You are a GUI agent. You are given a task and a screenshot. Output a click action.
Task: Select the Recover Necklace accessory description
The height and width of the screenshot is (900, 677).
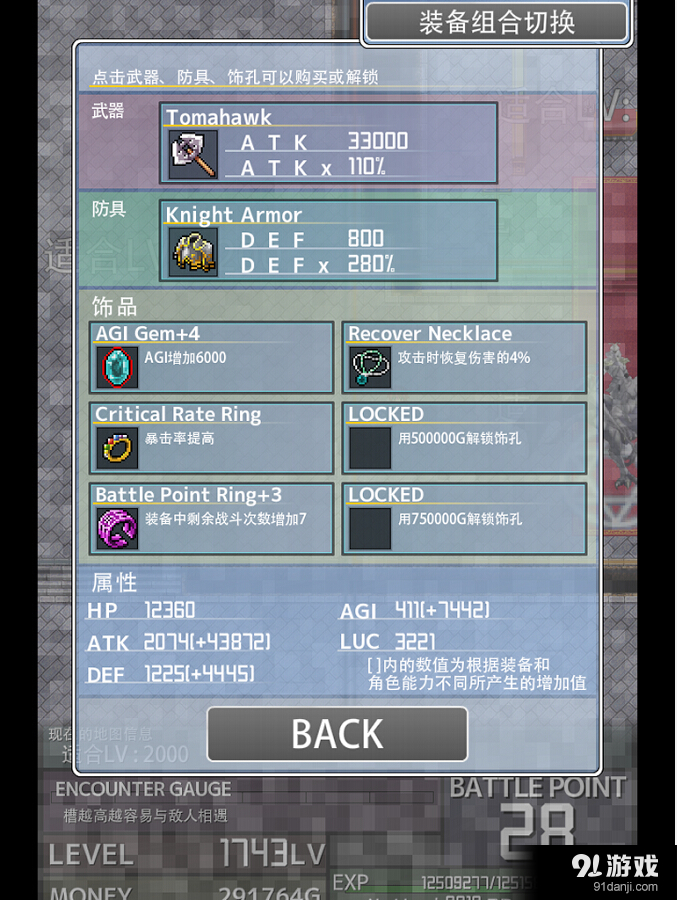tap(464, 358)
